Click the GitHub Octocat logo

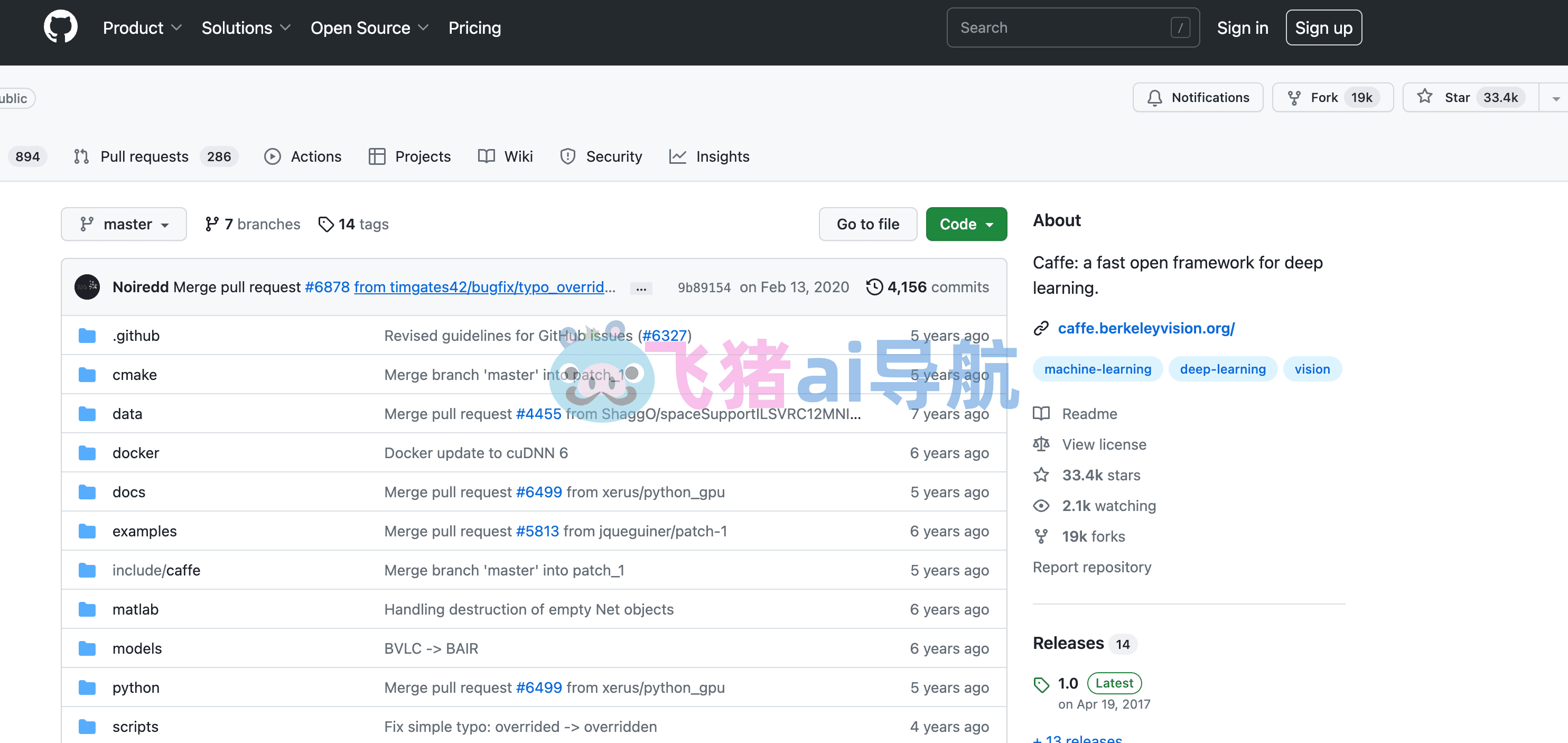60,27
